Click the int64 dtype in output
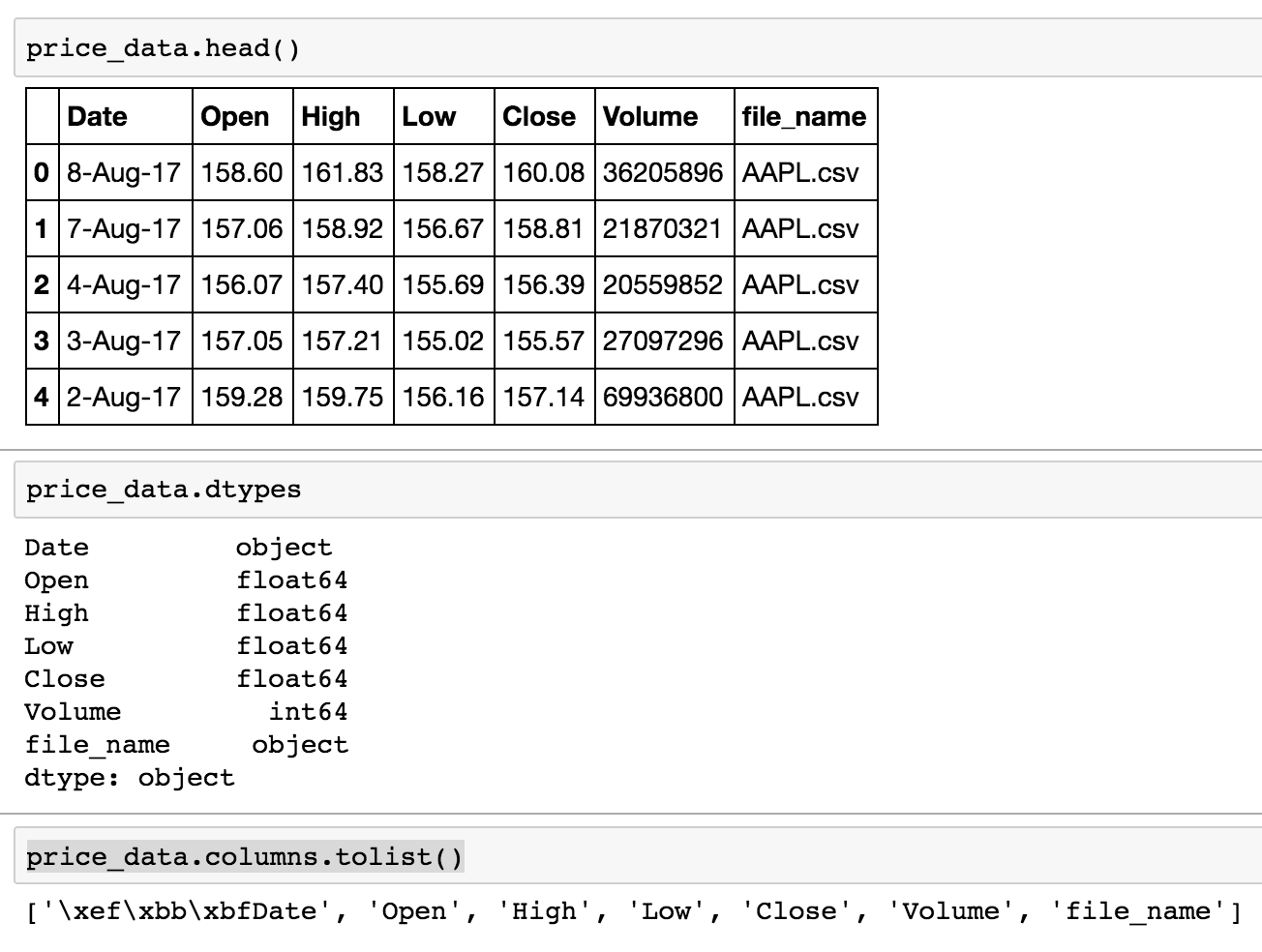 point(308,712)
